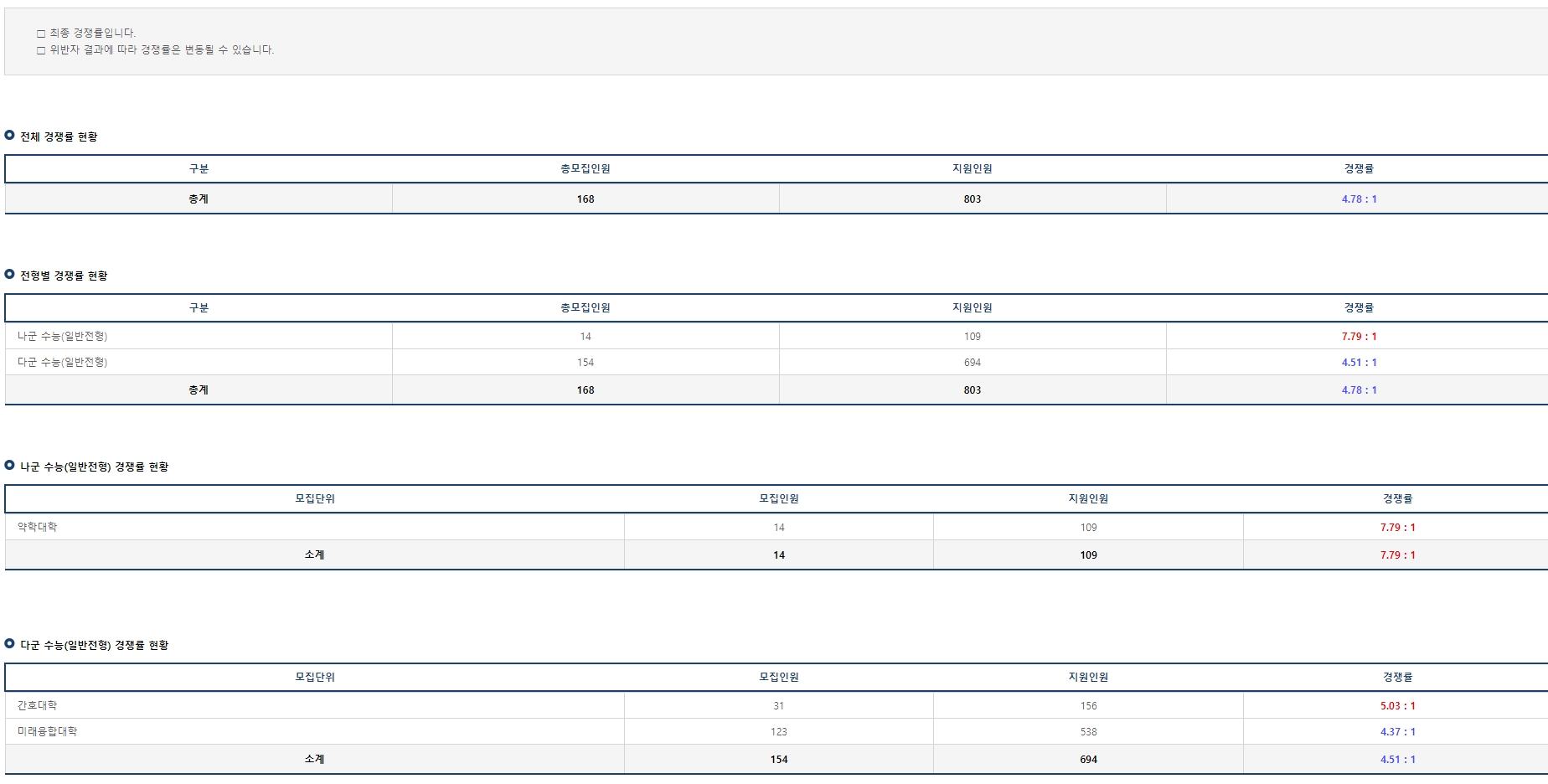This screenshot has width=1548, height=784.
Task: Select the 약학대학 row label
Action: pos(38,527)
